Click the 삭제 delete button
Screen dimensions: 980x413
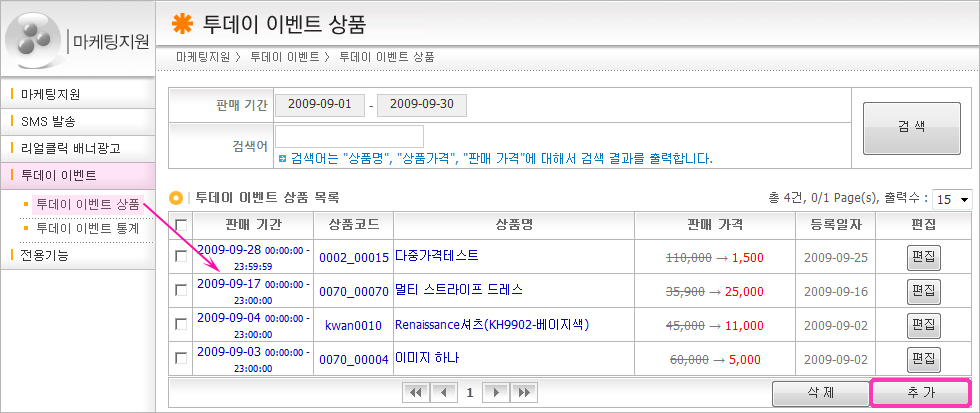click(x=820, y=393)
